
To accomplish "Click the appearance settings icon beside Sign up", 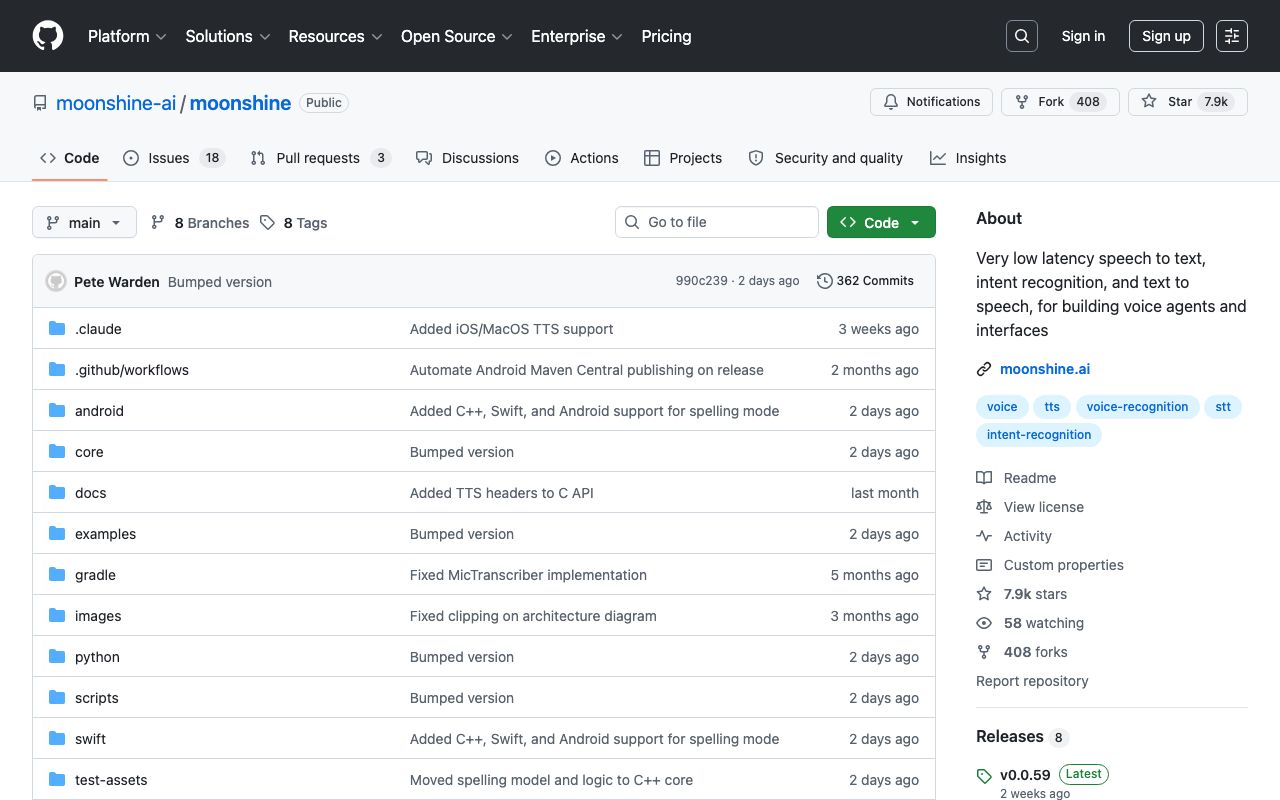I will coord(1232,36).
